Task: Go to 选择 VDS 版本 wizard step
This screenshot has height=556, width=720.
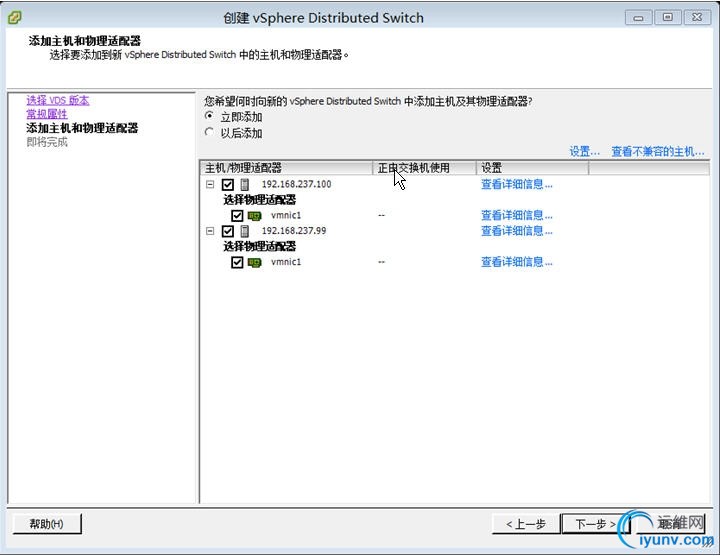Action: (58, 100)
